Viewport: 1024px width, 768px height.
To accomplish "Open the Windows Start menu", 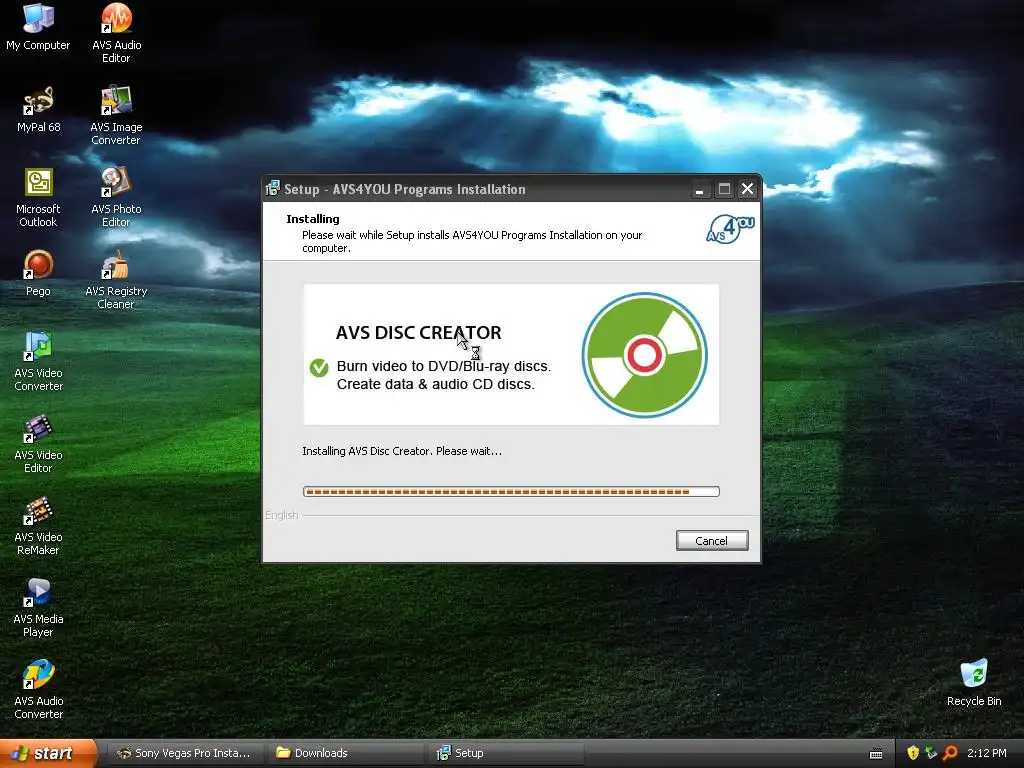I will pos(48,753).
